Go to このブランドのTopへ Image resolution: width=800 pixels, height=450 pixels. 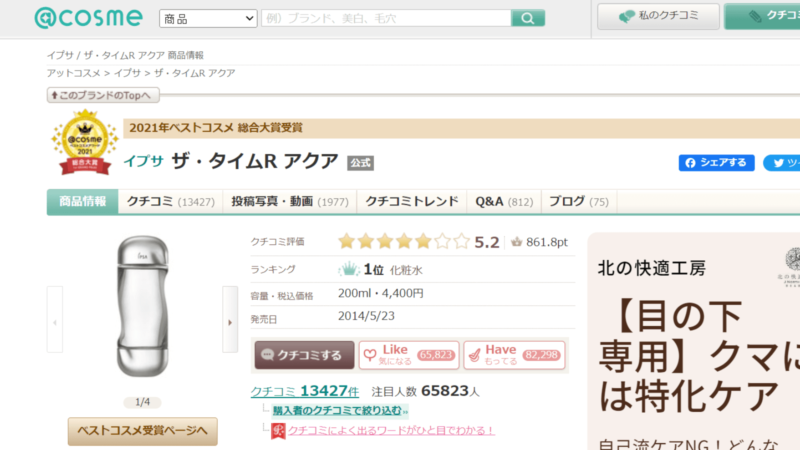click(x=103, y=95)
